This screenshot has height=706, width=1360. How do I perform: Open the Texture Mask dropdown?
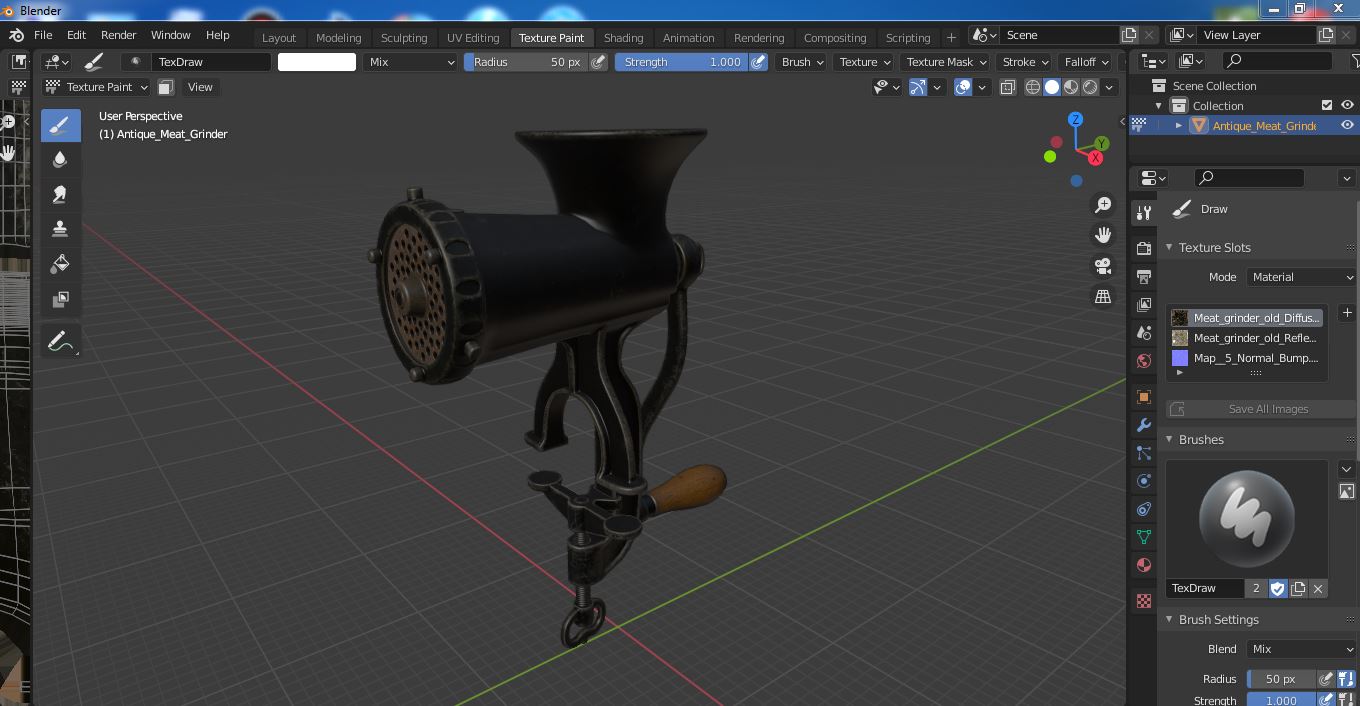coord(946,62)
